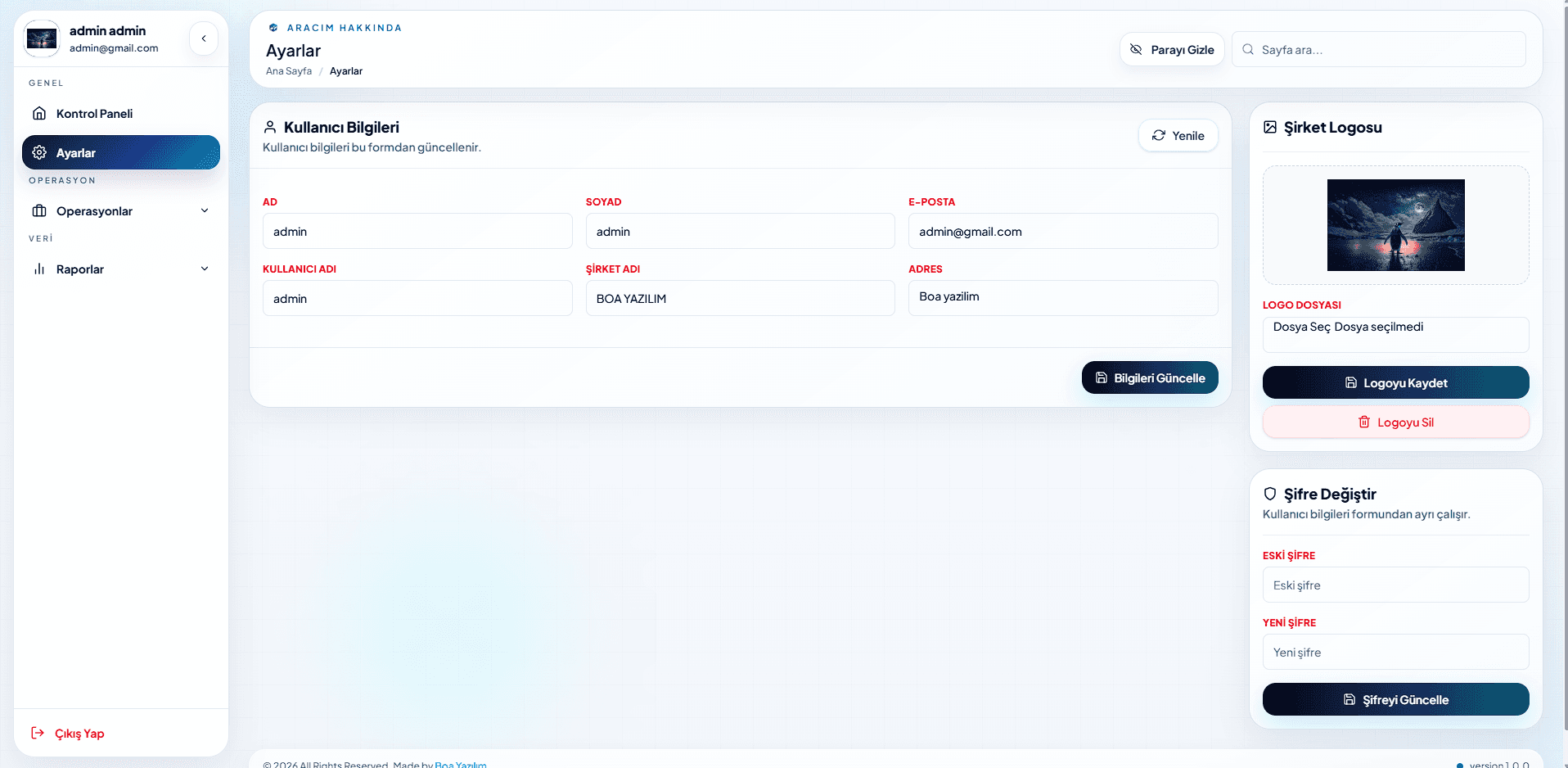Focus the Eski şifre password field
This screenshot has height=768, width=1568.
pyautogui.click(x=1396, y=585)
